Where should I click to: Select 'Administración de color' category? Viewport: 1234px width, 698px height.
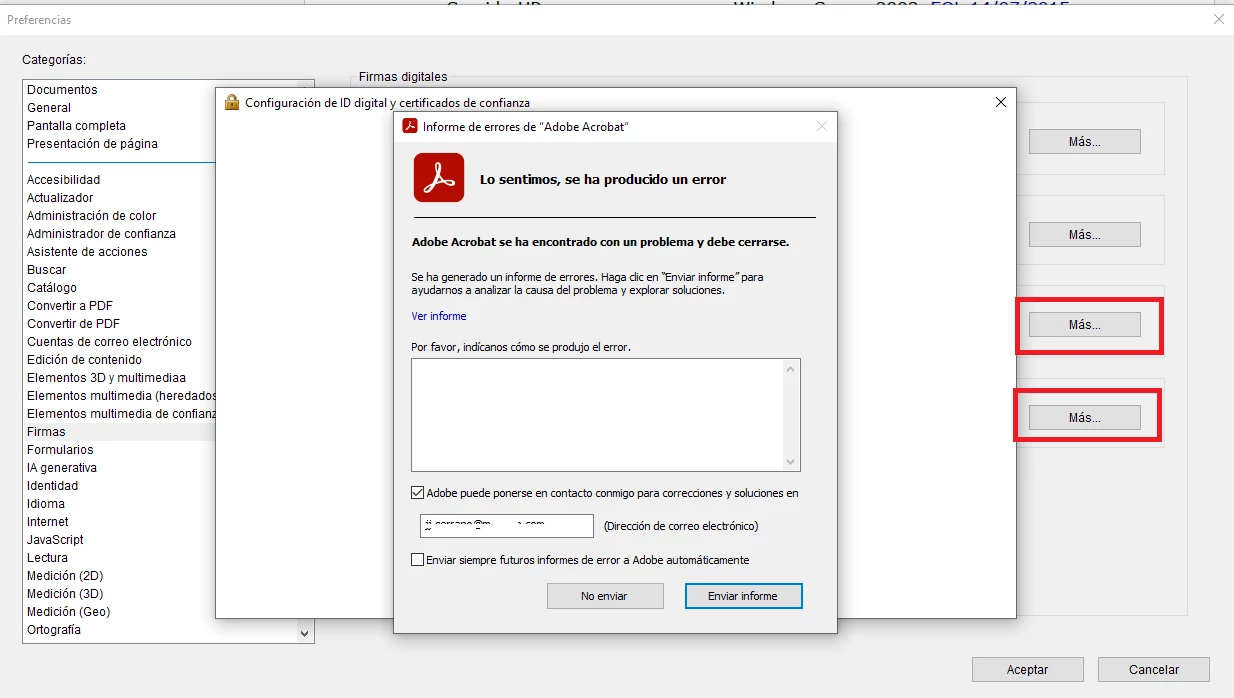point(91,216)
